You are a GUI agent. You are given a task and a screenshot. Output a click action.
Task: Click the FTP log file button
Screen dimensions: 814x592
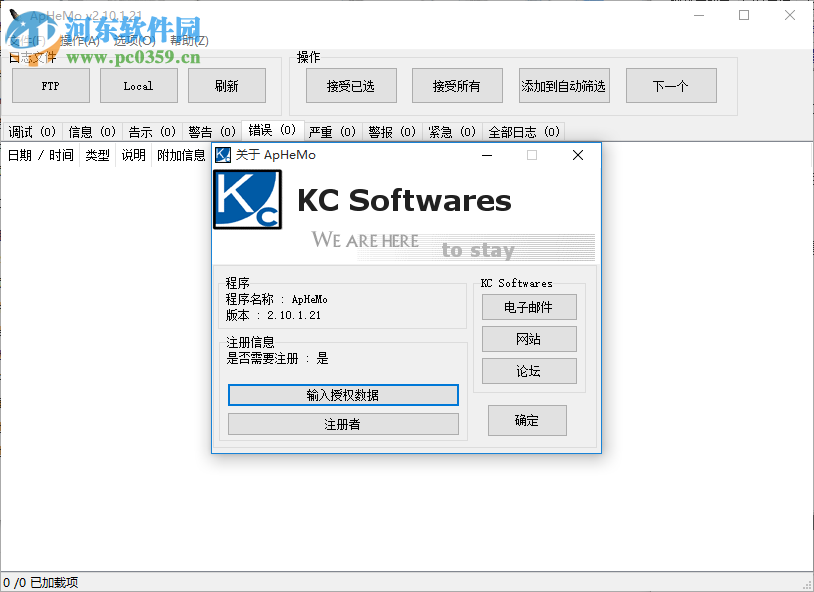coord(51,86)
